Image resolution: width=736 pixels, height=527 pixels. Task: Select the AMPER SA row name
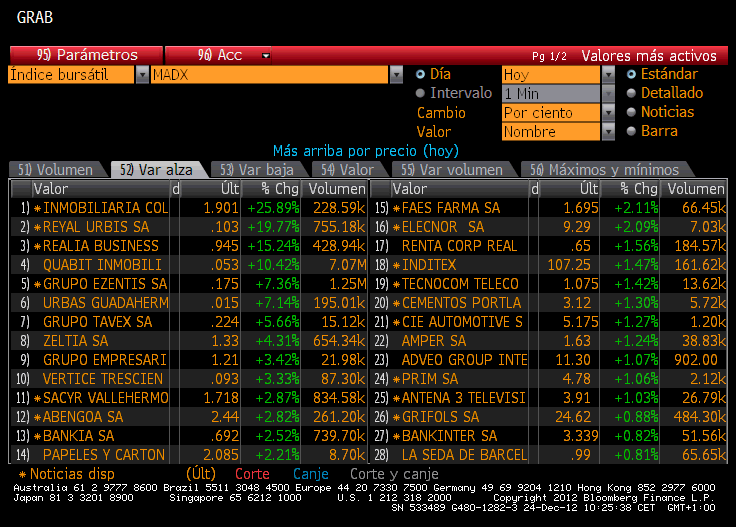tap(434, 341)
